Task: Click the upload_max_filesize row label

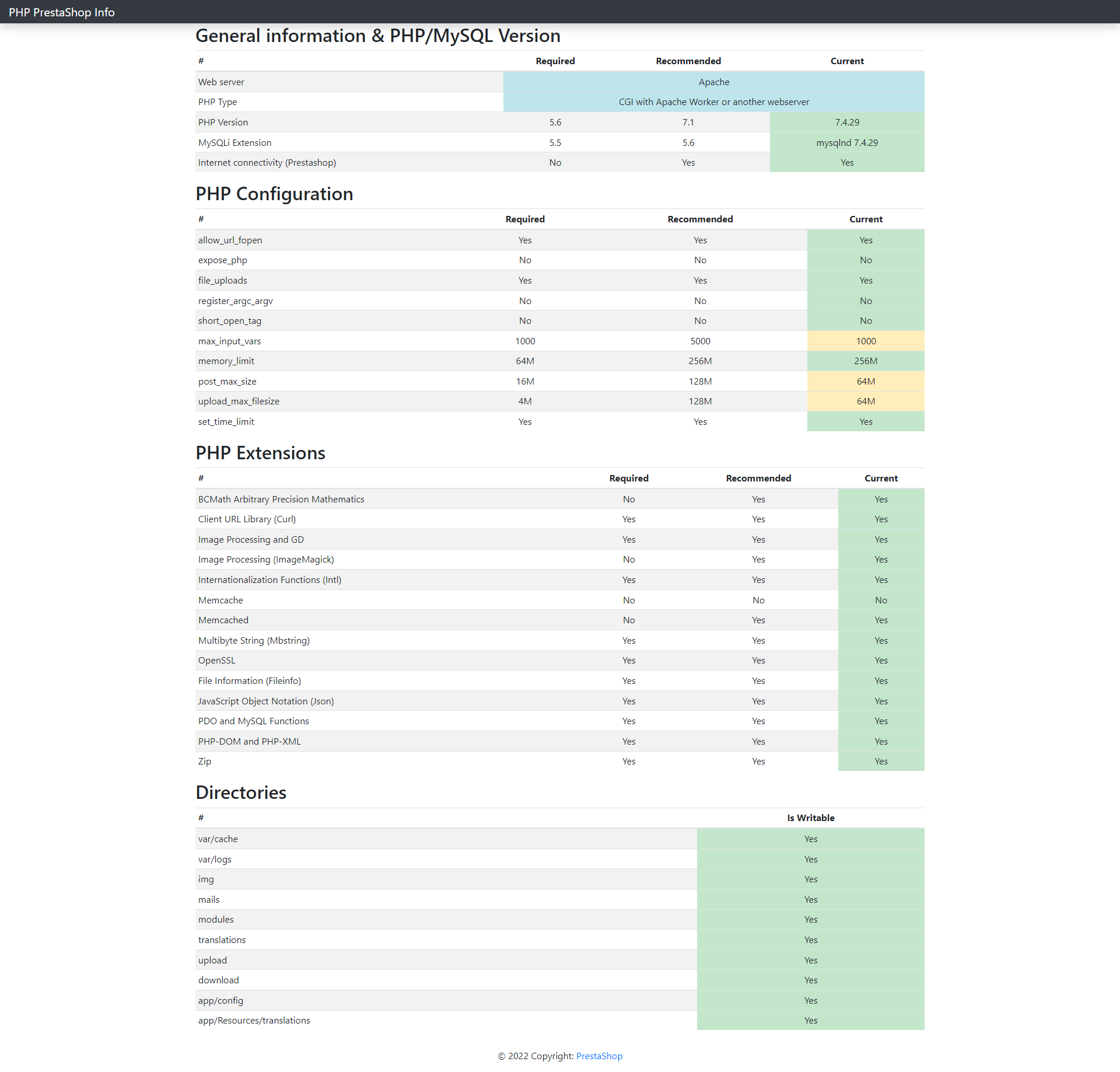Action: (239, 401)
